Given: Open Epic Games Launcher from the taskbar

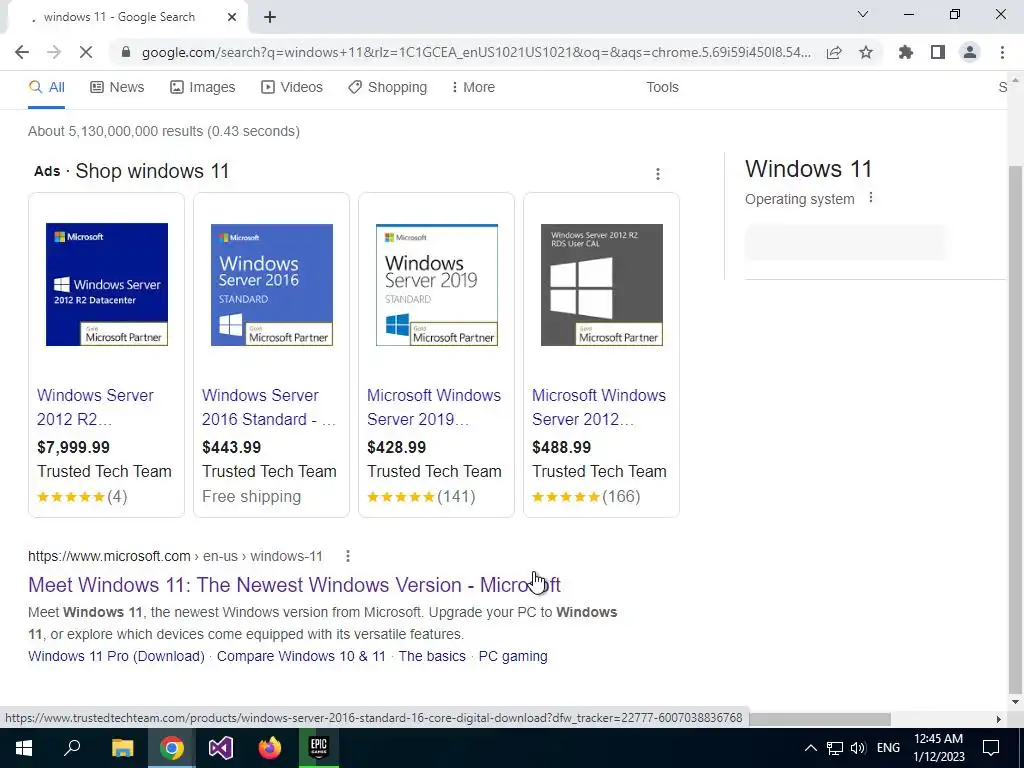Looking at the screenshot, I should pyautogui.click(x=319, y=748).
